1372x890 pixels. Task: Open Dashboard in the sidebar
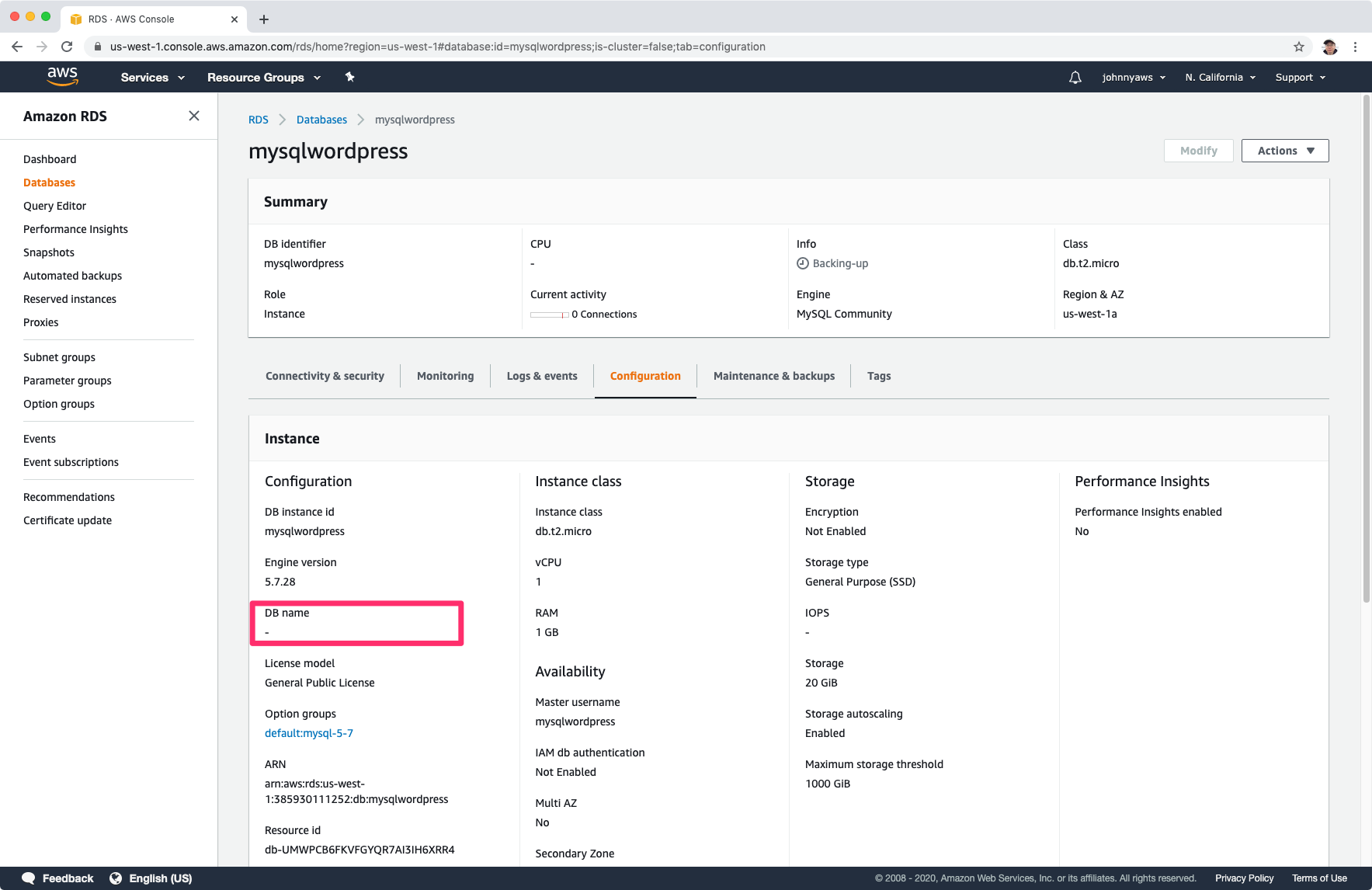tap(50, 159)
